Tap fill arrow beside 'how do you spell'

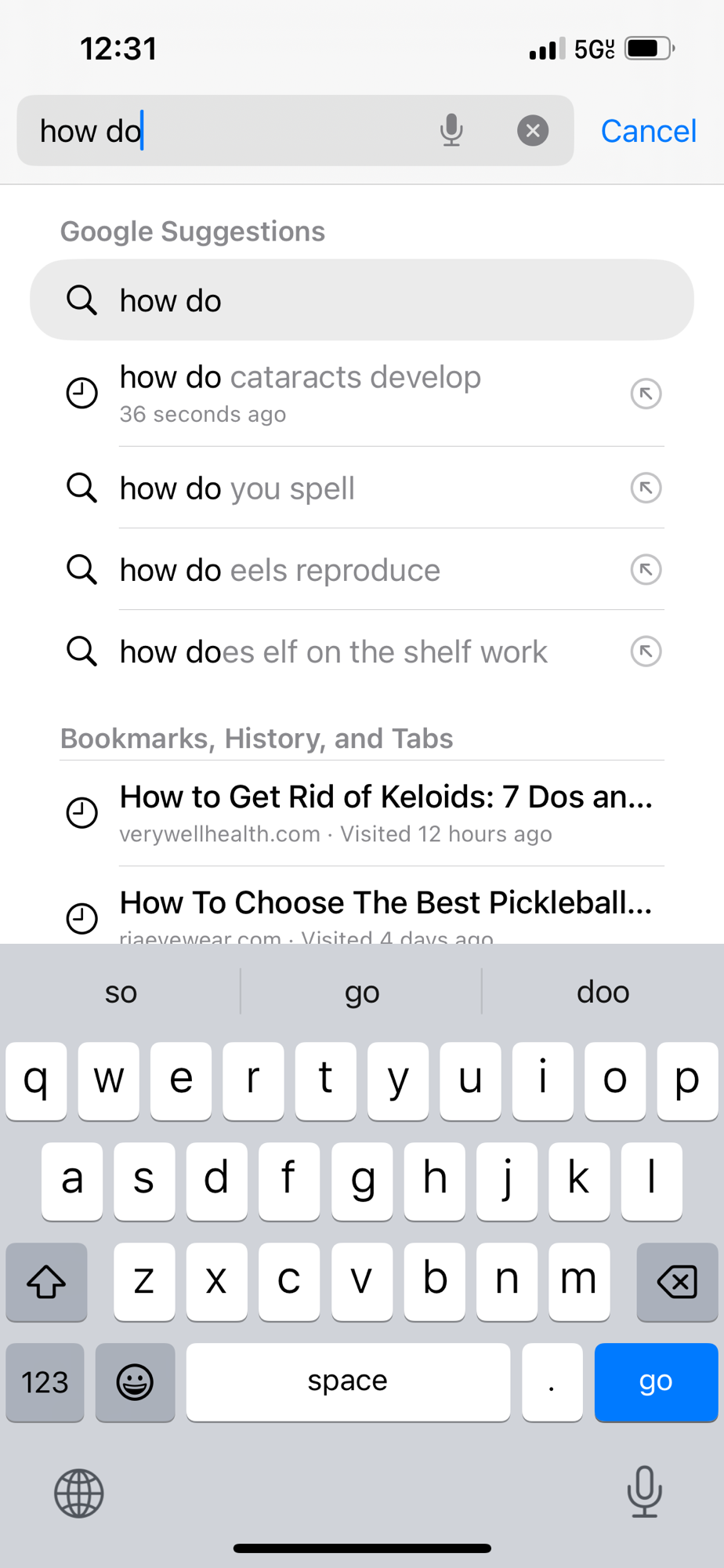(646, 488)
